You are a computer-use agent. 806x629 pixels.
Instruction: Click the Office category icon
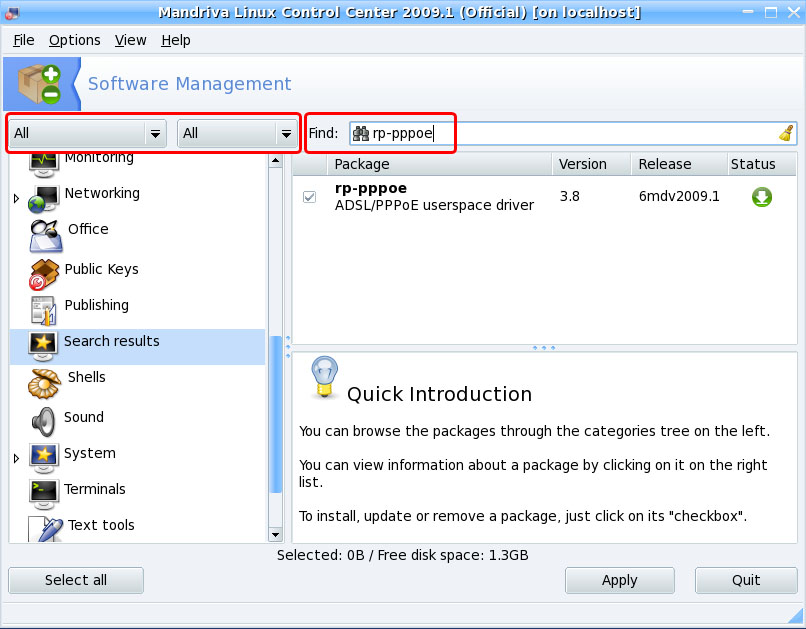click(46, 236)
